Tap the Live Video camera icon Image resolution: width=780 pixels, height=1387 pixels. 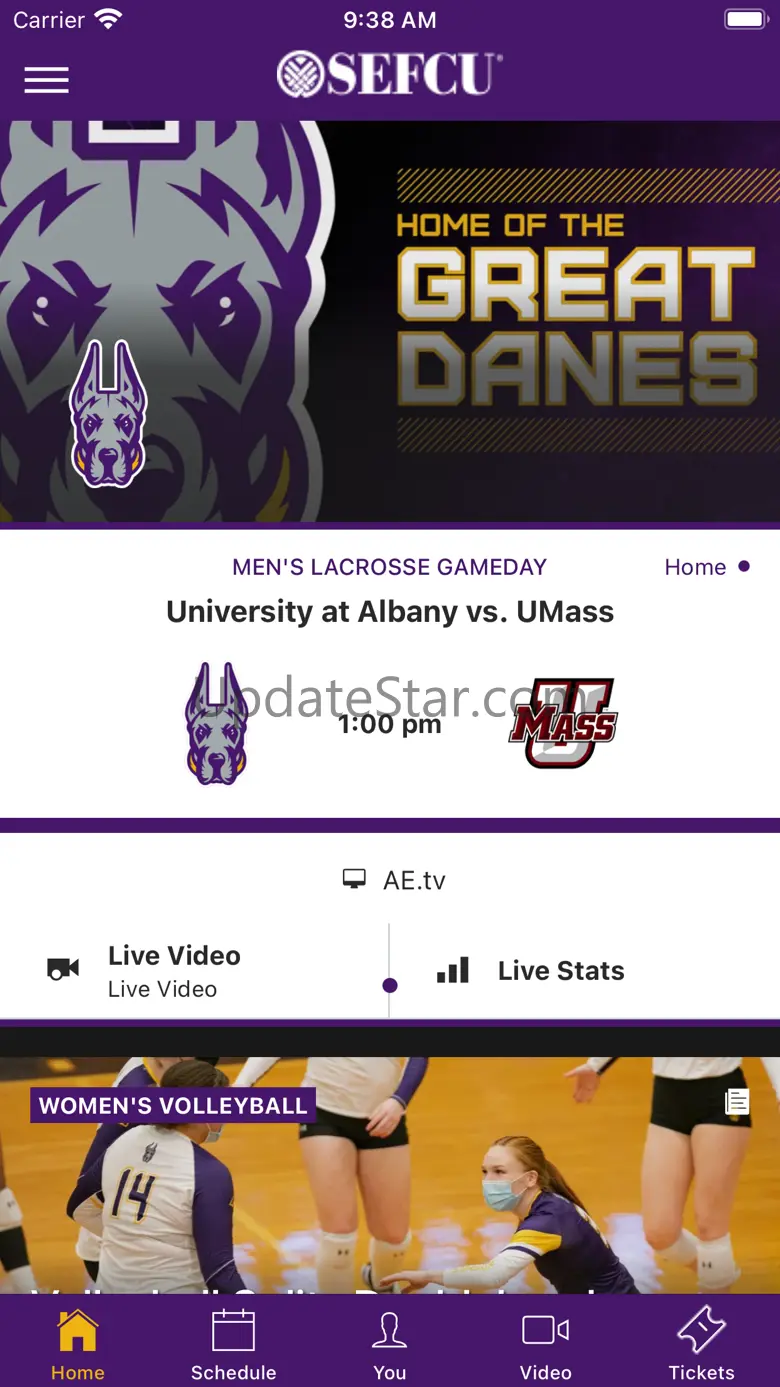(x=63, y=969)
